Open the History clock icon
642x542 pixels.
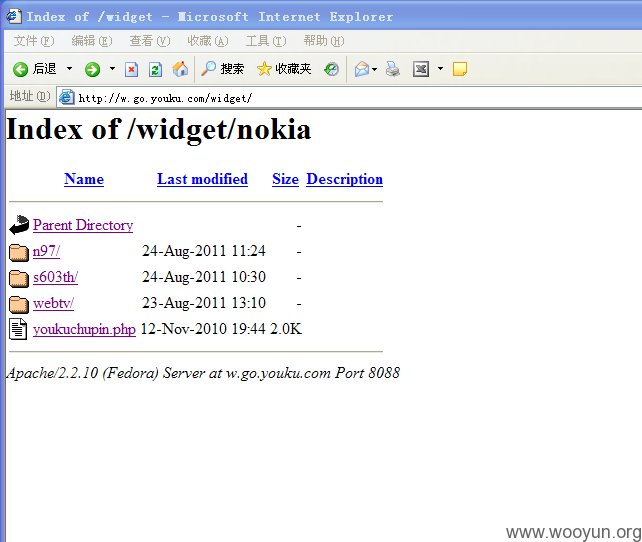331,69
